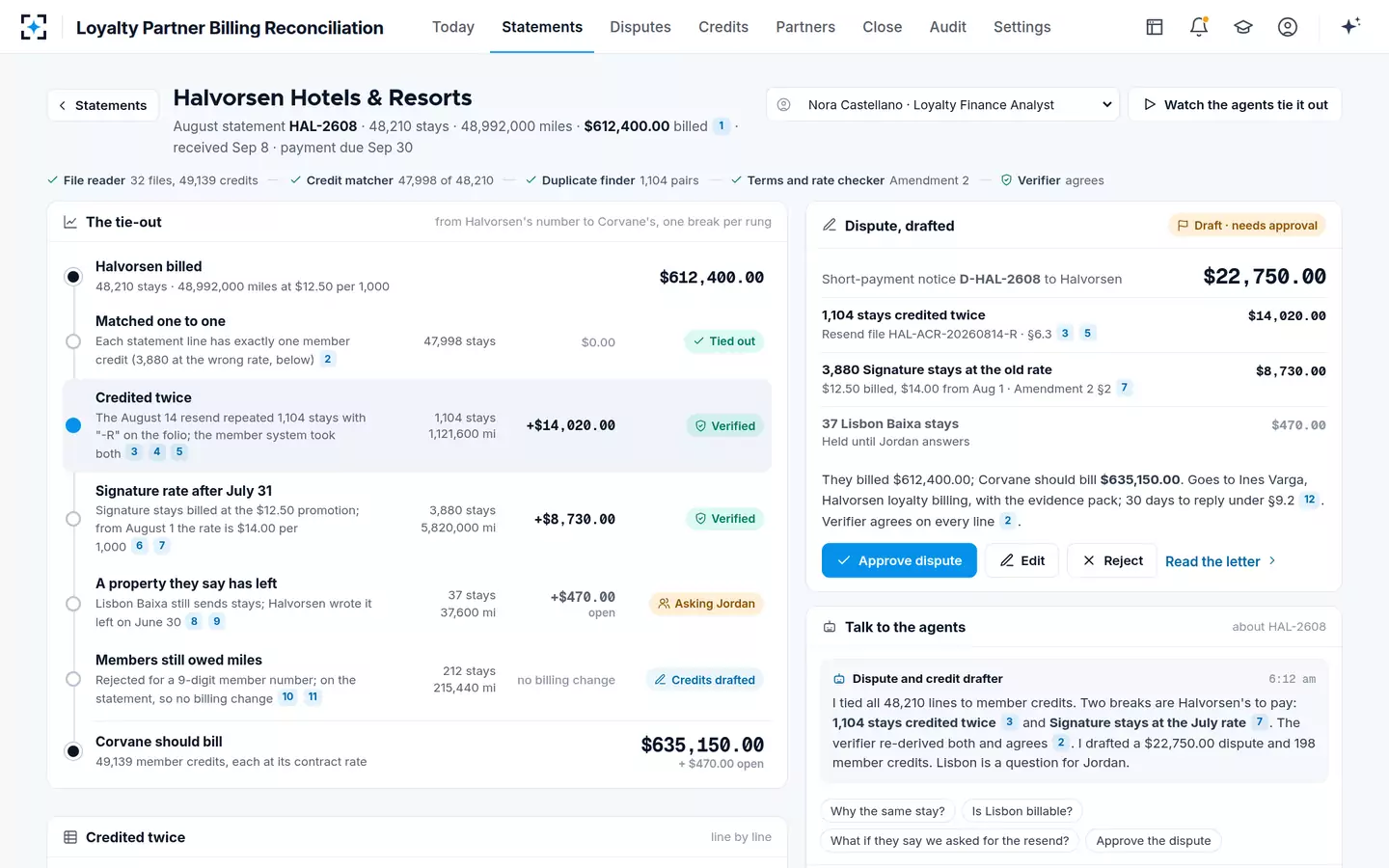Go to the Audit tab
The image size is (1389, 868).
tap(948, 27)
